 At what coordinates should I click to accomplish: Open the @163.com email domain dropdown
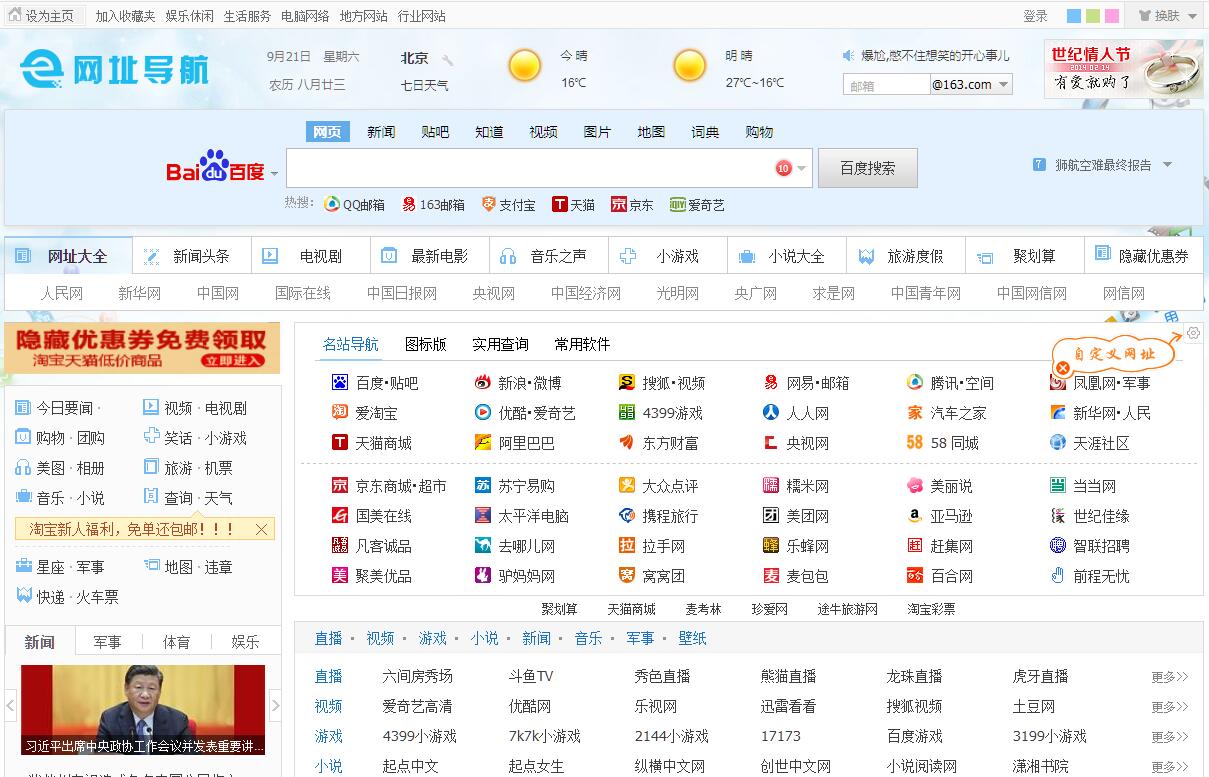pyautogui.click(x=1003, y=85)
